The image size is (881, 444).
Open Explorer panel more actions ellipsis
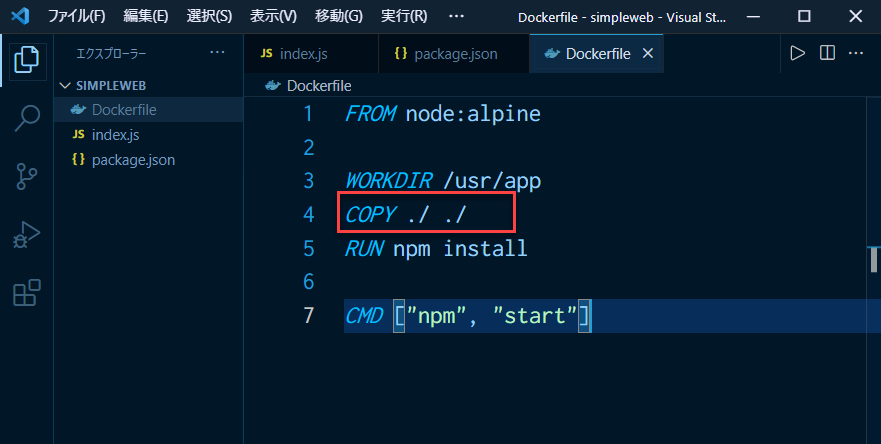click(x=217, y=53)
